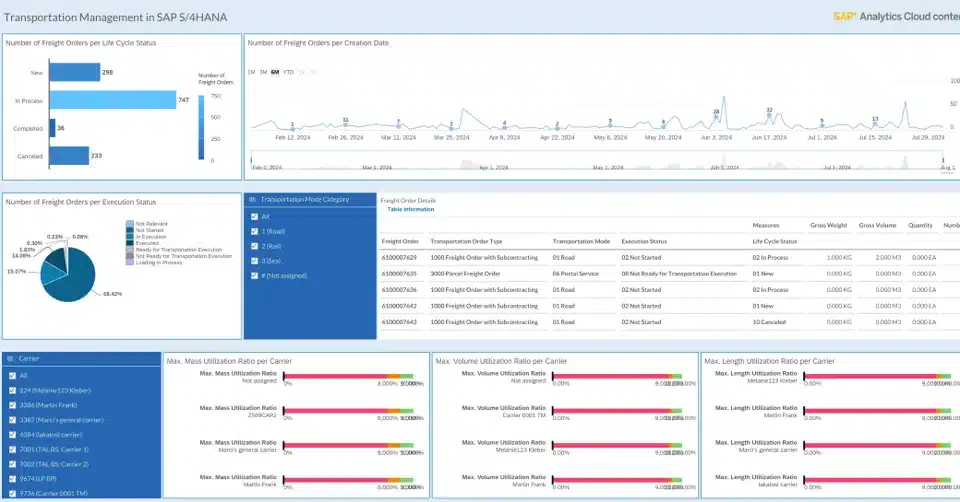960x502 pixels.
Task: Toggle the 3 (Sea) checkbox
Action: (254, 261)
